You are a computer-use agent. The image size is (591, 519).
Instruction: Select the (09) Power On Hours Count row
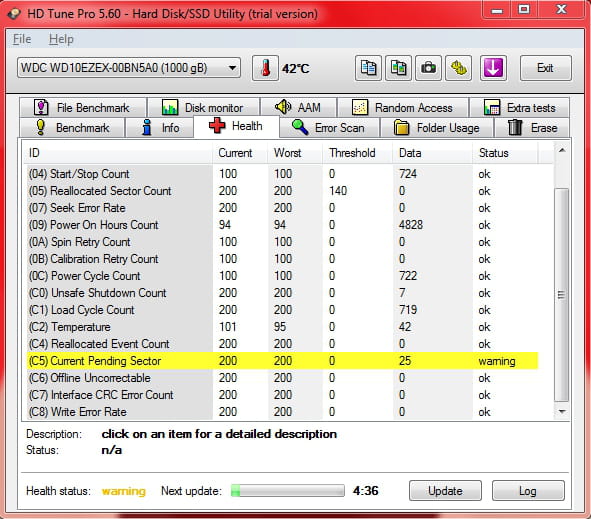pyautogui.click(x=281, y=225)
